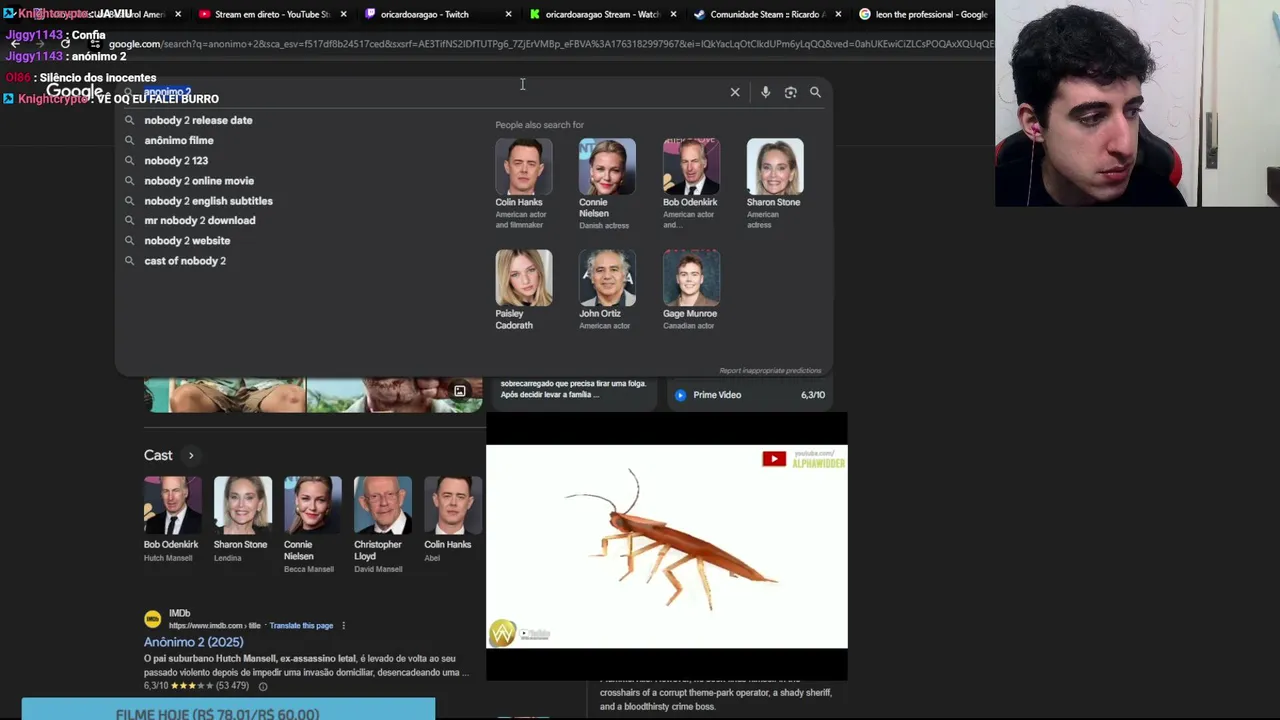The image size is (1280, 720).
Task: Click into the Google search input field
Action: (430, 92)
